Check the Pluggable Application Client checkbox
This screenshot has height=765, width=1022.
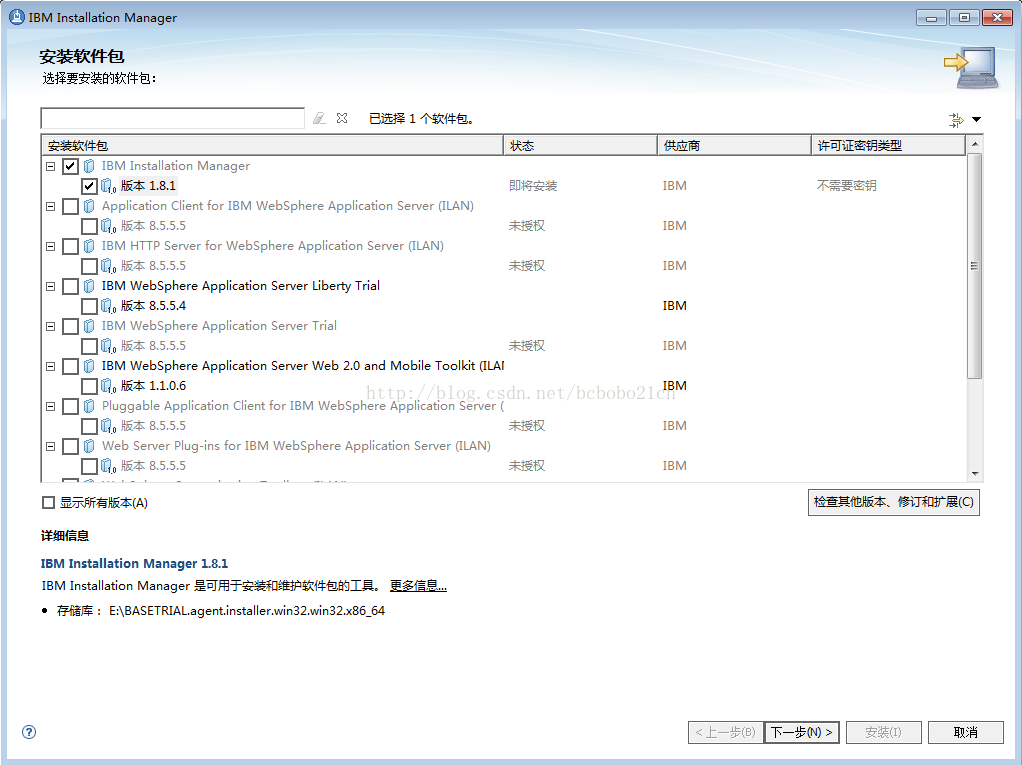click(x=70, y=407)
